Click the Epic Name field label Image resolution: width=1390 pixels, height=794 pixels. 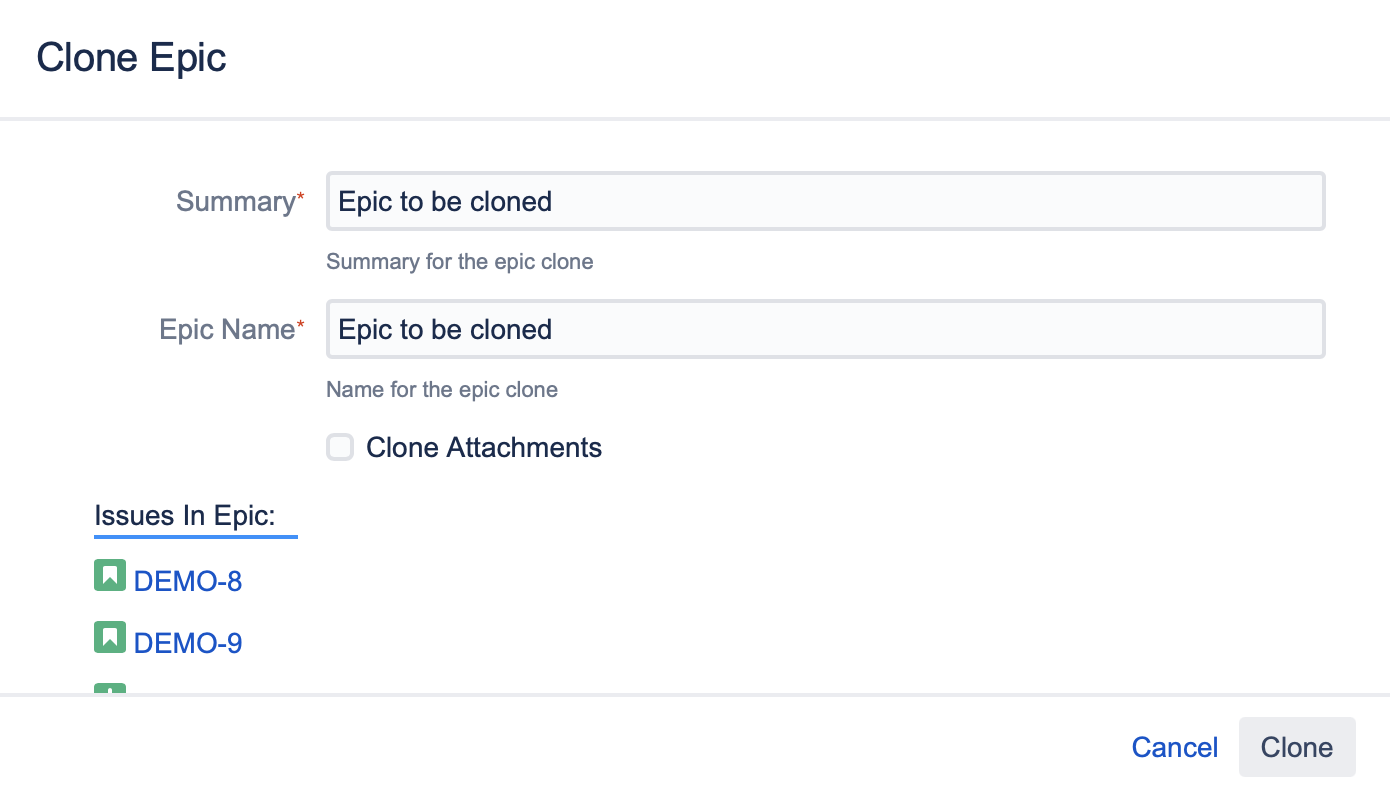tap(226, 329)
